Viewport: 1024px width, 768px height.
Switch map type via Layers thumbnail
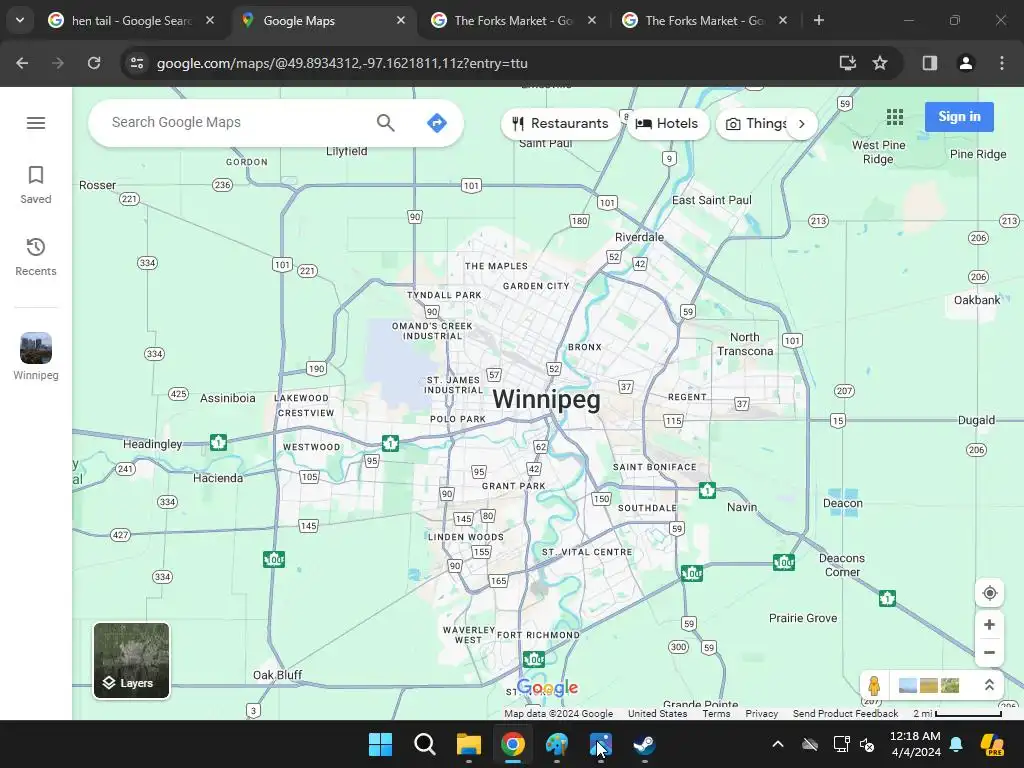pyautogui.click(x=131, y=660)
